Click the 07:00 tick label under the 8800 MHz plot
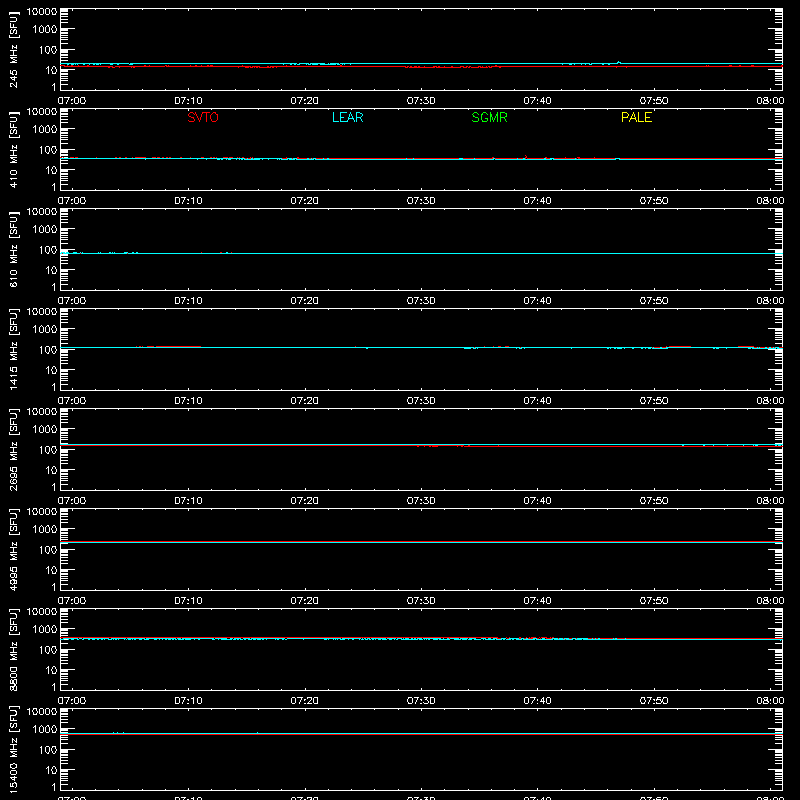800x800 pixels. pos(72,701)
